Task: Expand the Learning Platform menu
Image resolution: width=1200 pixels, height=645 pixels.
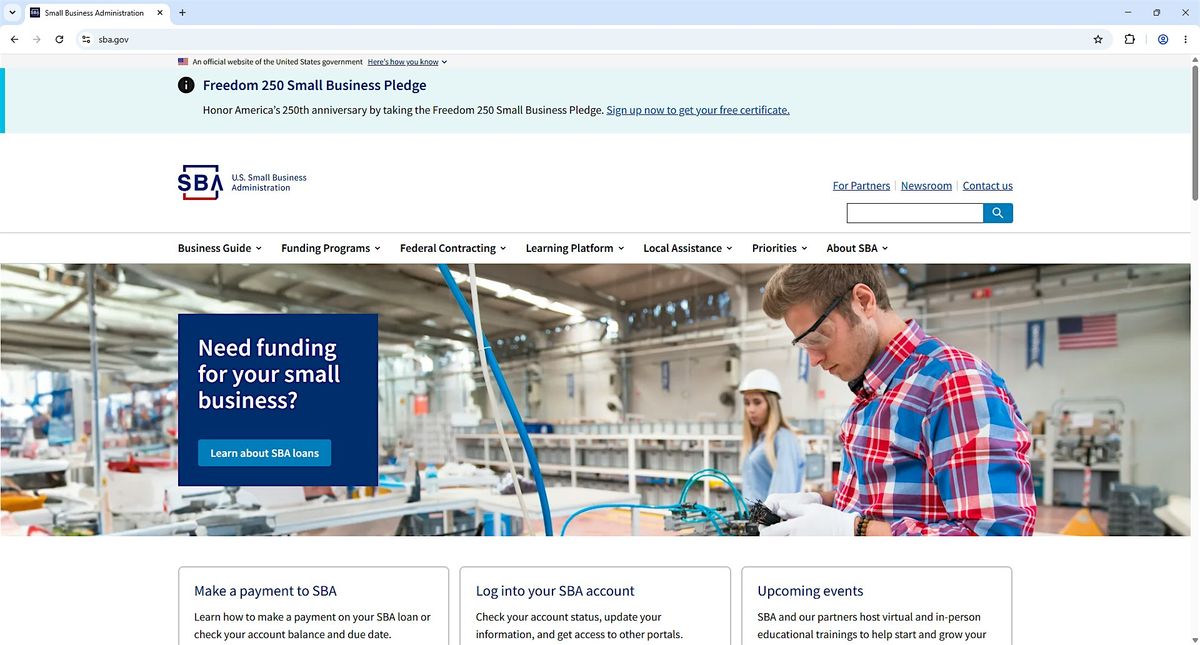Action: 575,248
